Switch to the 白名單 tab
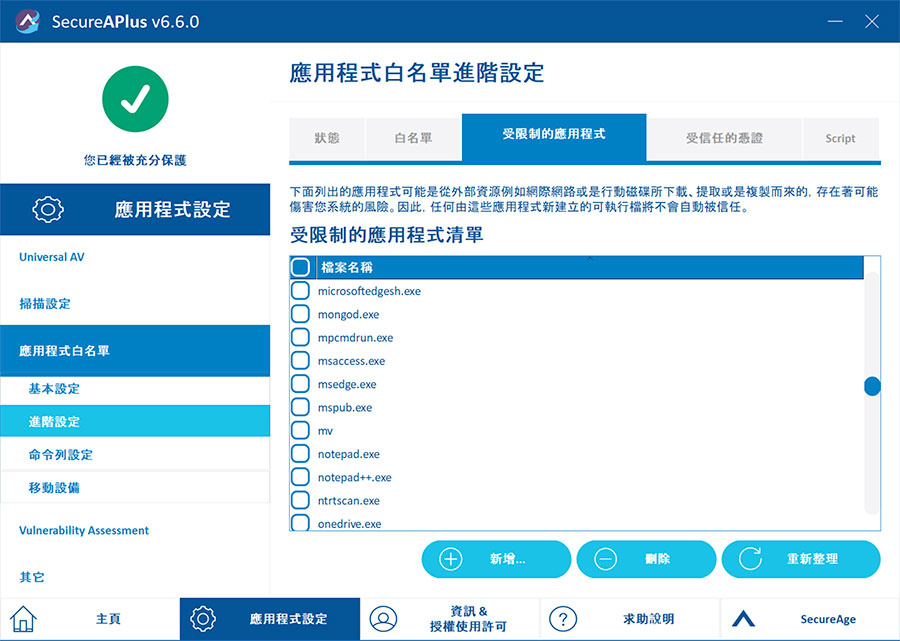The width and height of the screenshot is (900, 641). point(413,138)
